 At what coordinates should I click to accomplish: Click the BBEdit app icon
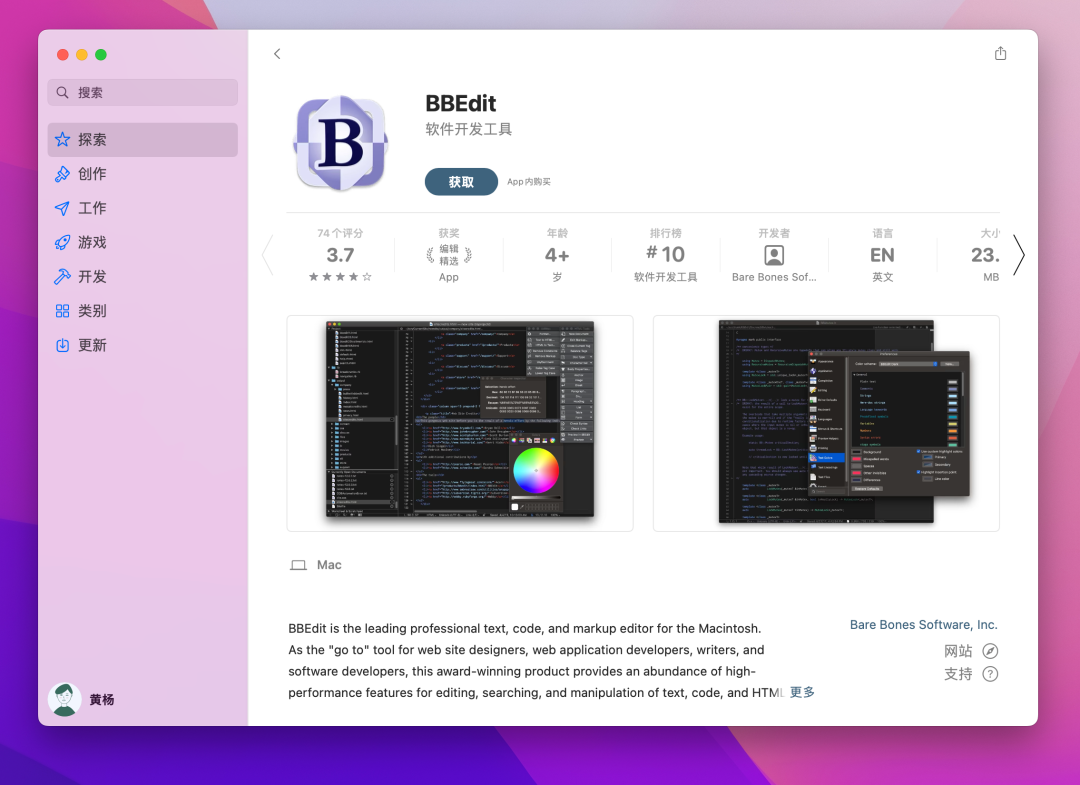pos(341,143)
